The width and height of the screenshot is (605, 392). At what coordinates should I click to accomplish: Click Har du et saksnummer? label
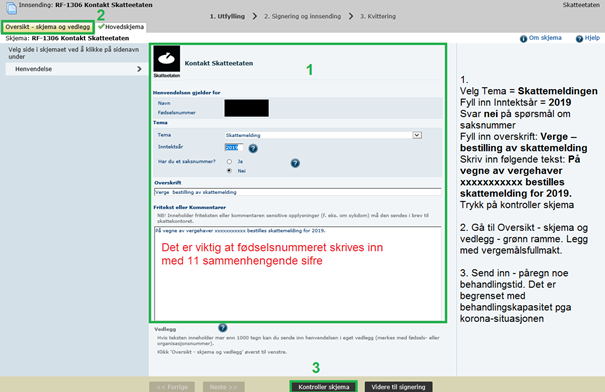point(187,161)
